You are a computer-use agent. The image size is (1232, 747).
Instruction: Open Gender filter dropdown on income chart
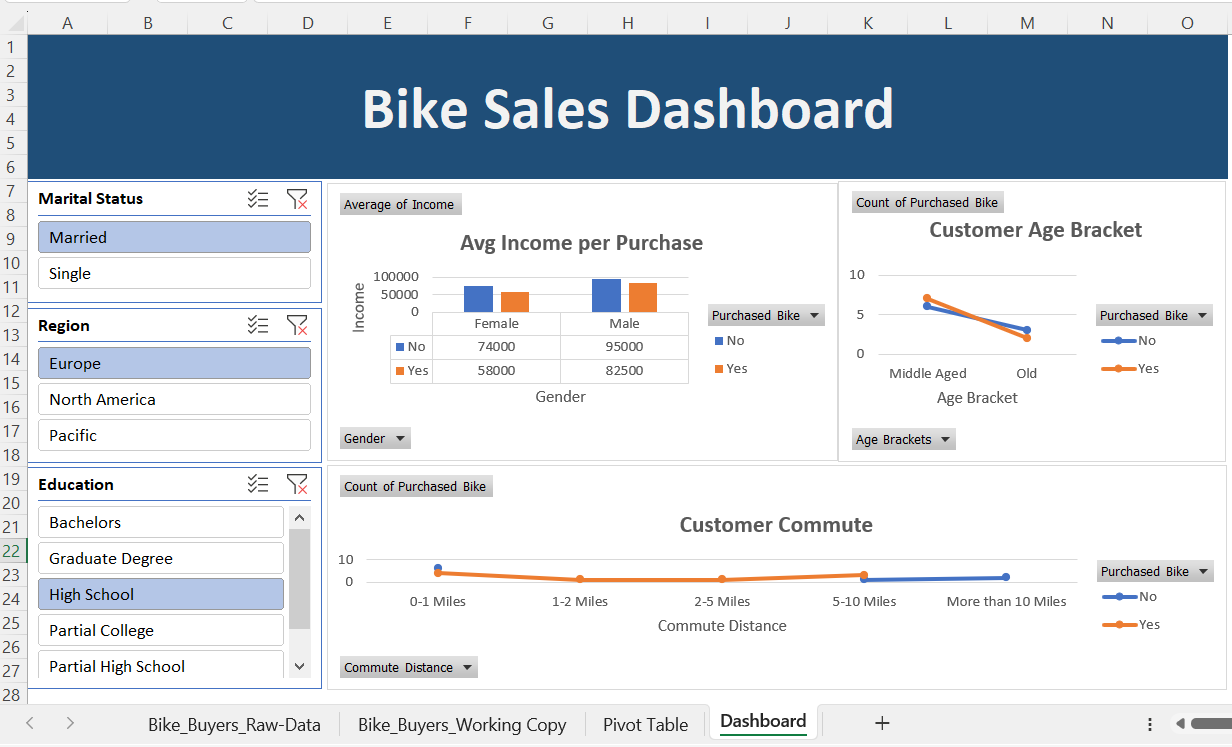click(x=375, y=438)
